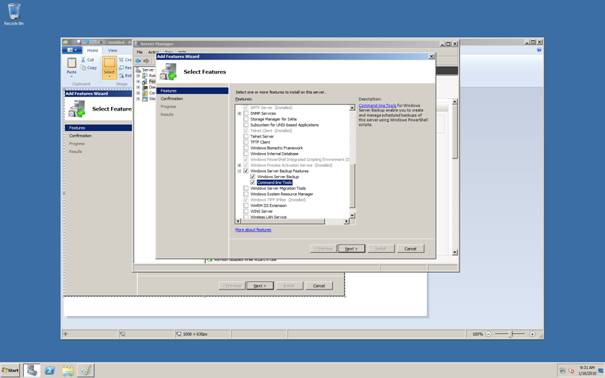Check Windows Server Migration Tools

(x=246, y=188)
